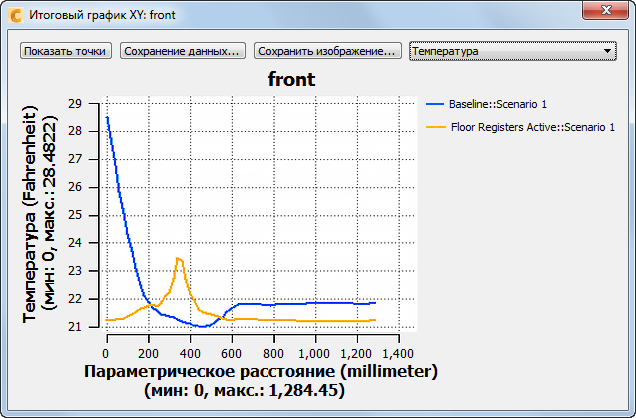Click Сохранить изображение... button
Image resolution: width=636 pixels, height=418 pixels.
pyautogui.click(x=328, y=51)
